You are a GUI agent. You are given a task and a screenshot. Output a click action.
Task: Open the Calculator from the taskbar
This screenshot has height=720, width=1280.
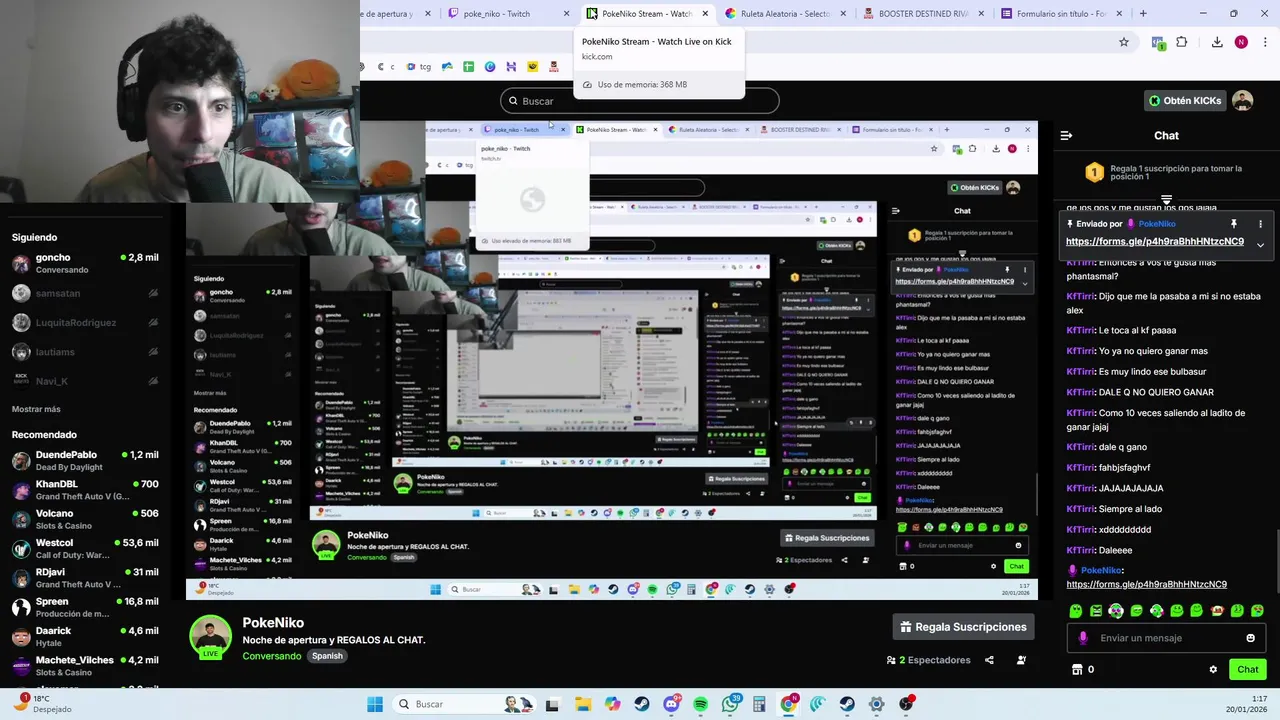[x=759, y=704]
